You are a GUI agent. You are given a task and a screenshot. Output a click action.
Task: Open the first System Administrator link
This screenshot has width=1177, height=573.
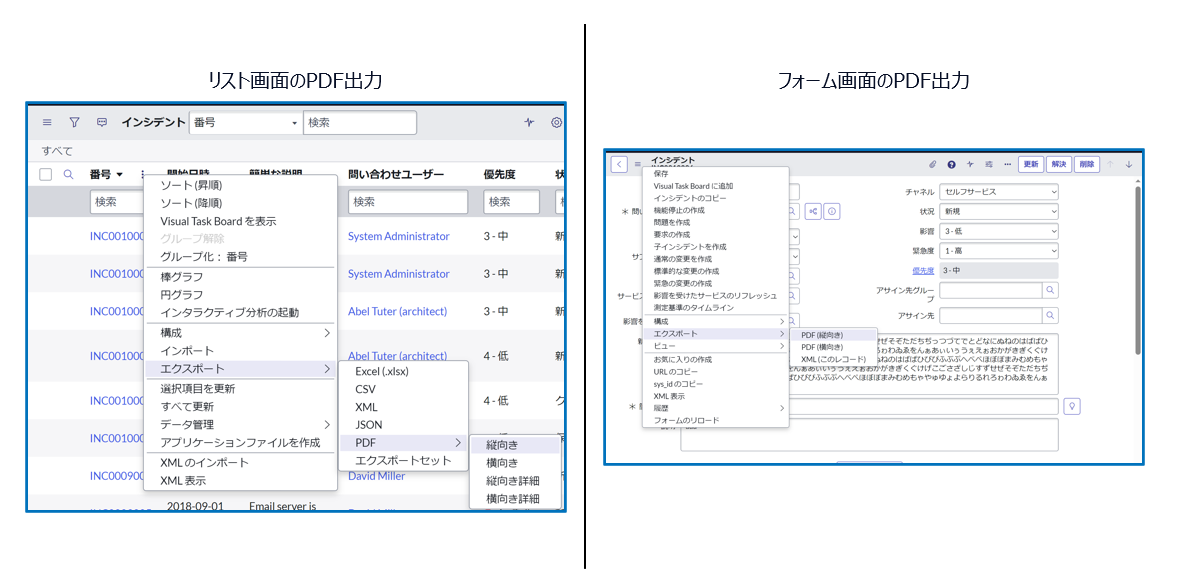[x=399, y=236]
